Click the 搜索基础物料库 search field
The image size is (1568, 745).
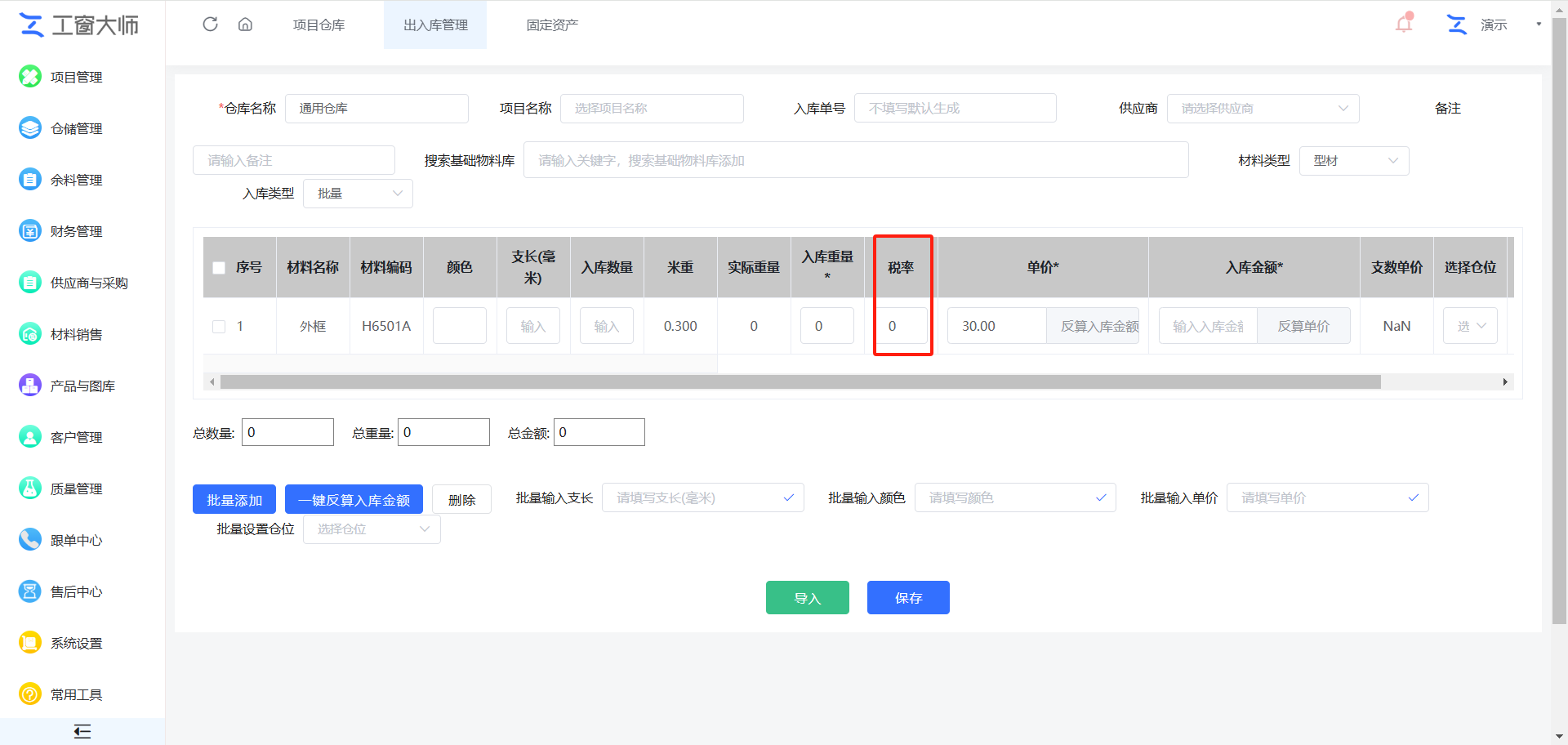coord(855,161)
